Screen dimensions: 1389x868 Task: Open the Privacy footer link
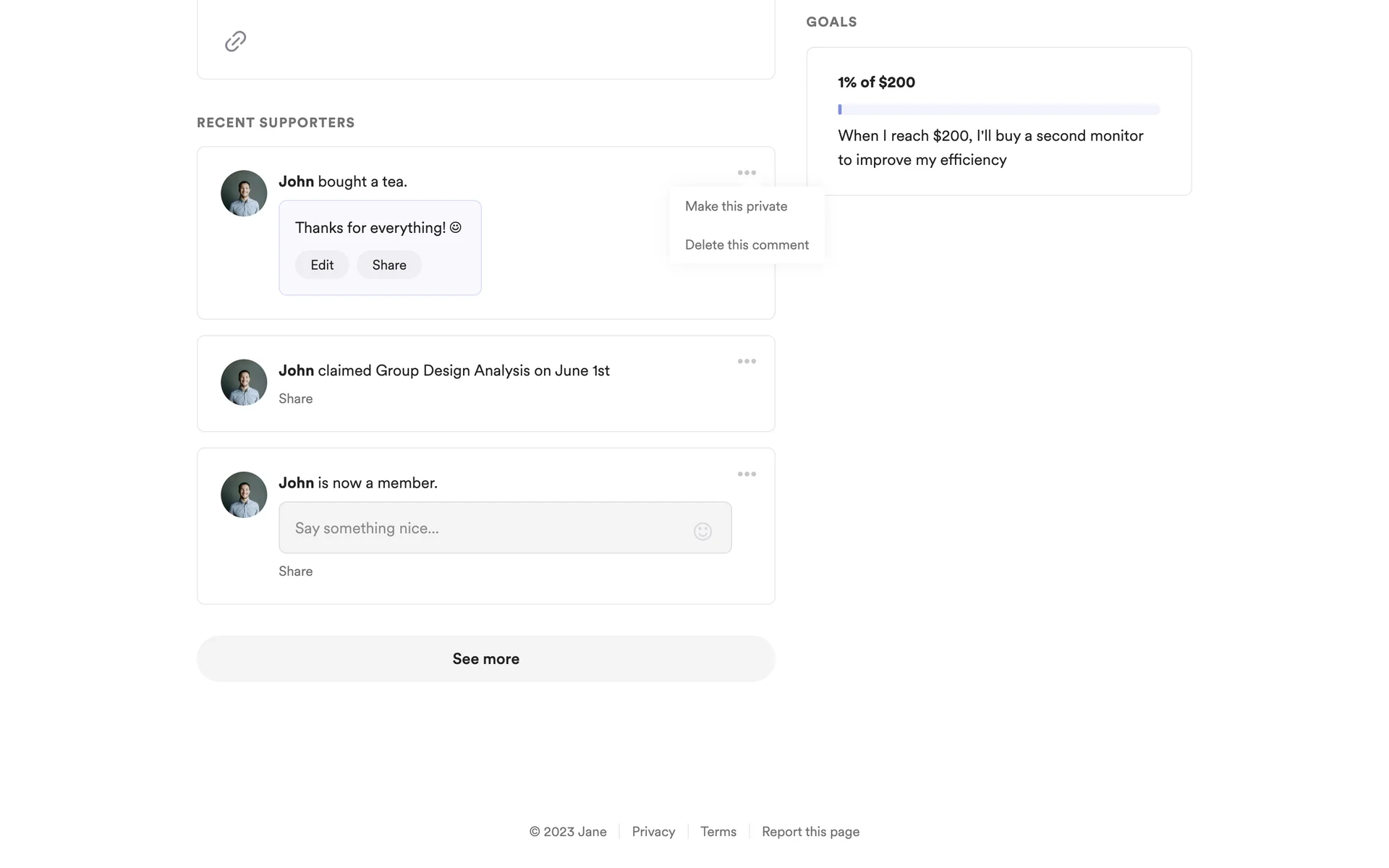tap(653, 832)
